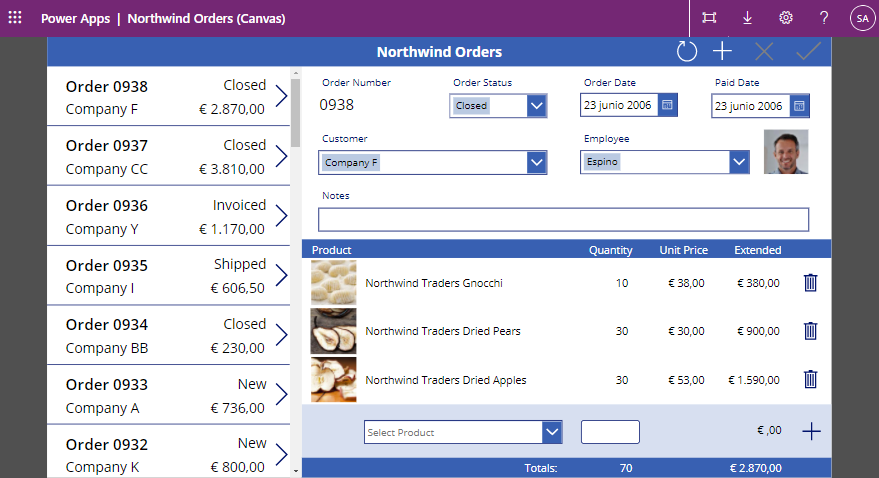Open the SA account avatar
The image size is (879, 478).
863,18
